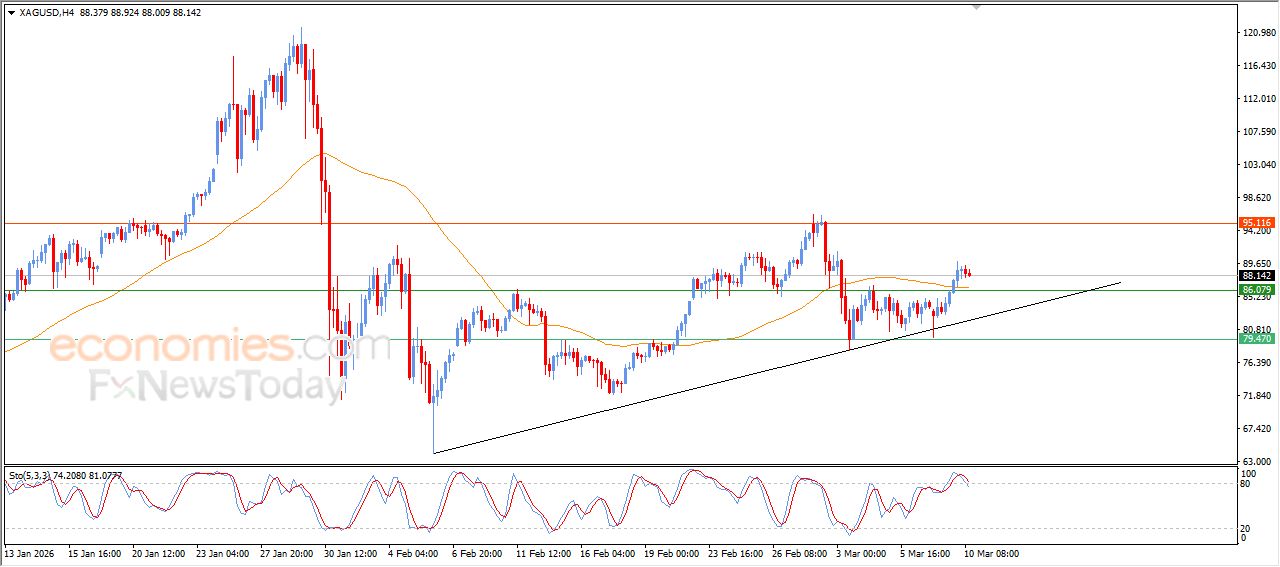Viewport: 1280px width, 567px height.
Task: Click the 13 Jan 2026 date label
Action: 31,553
